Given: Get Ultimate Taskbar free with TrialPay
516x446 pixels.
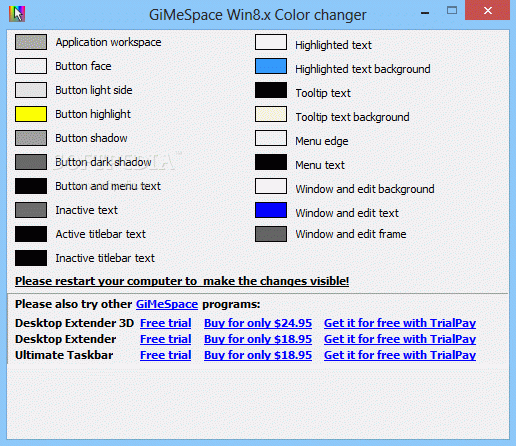Looking at the screenshot, I should (400, 355).
